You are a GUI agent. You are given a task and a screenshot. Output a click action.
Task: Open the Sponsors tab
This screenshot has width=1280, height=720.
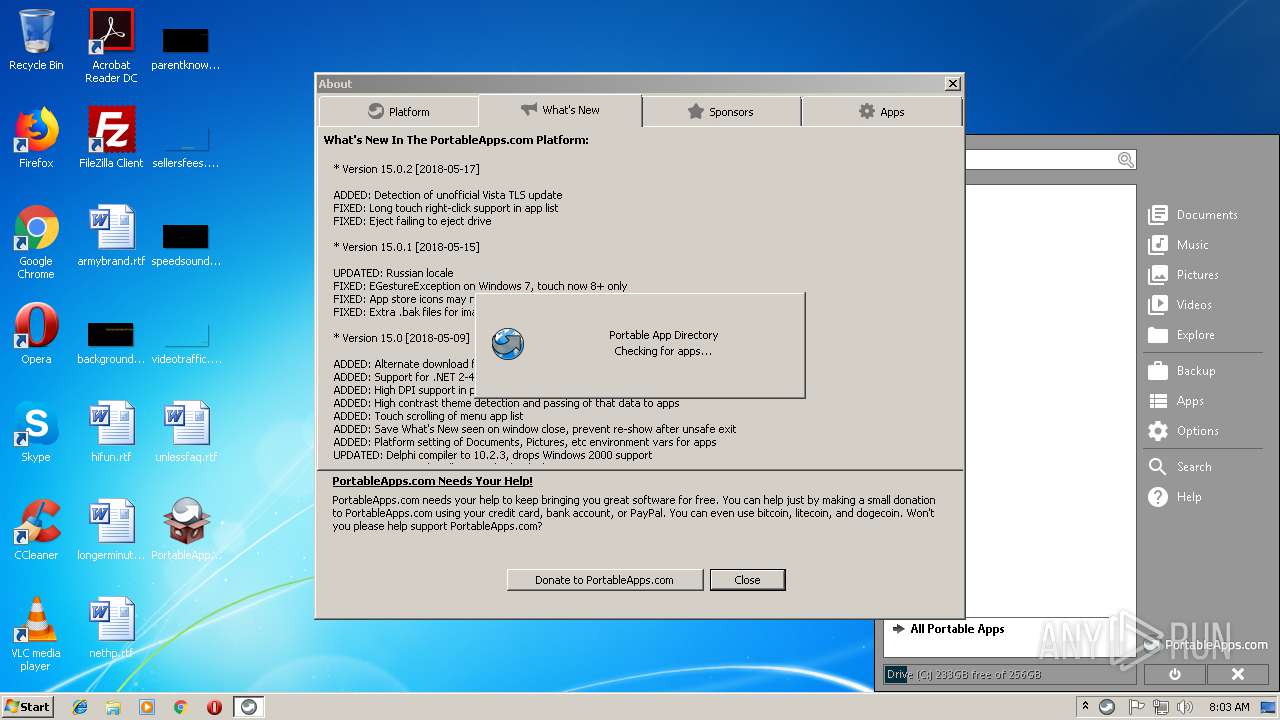(721, 112)
